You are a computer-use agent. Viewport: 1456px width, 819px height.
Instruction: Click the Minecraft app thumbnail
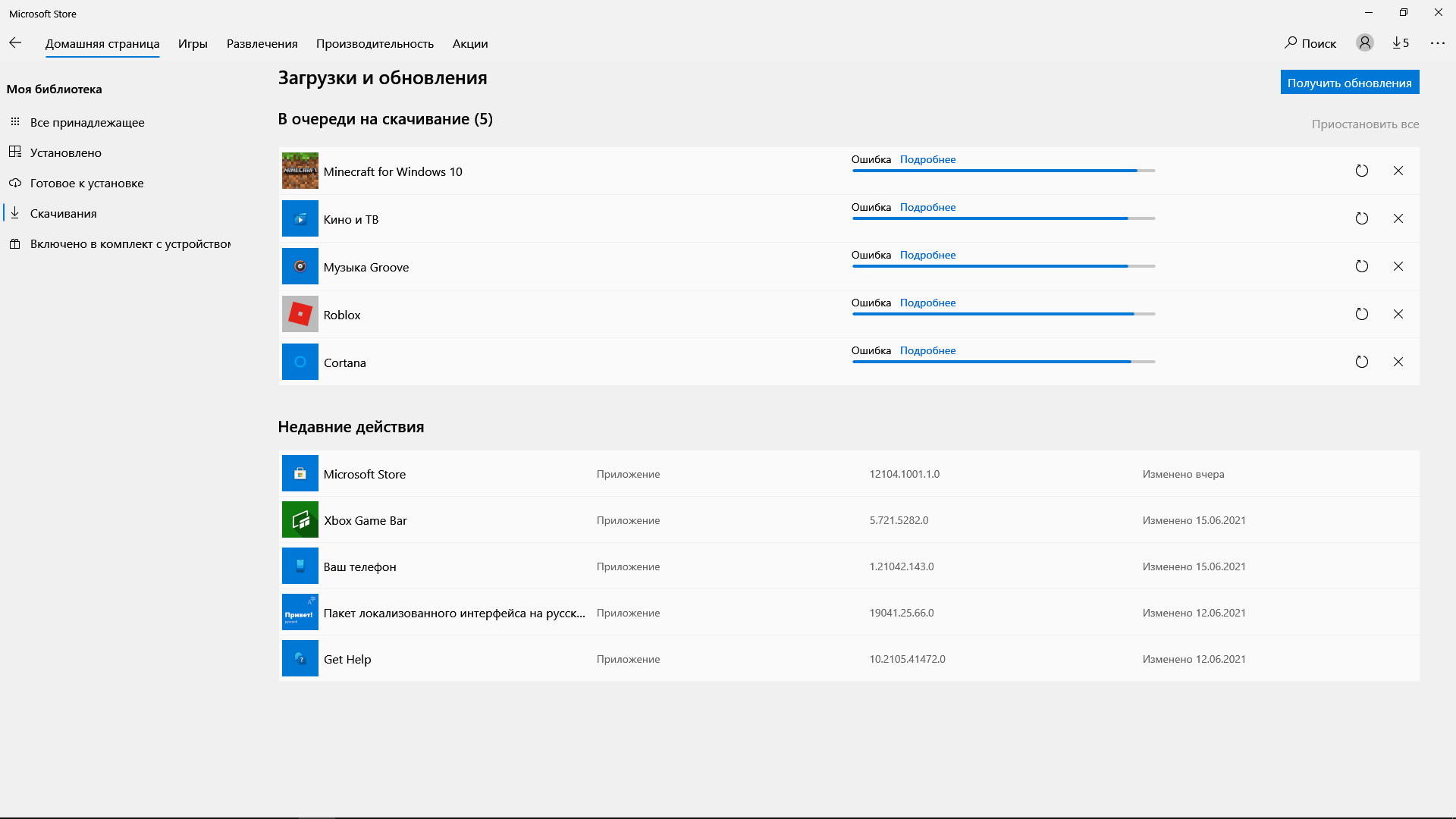point(300,171)
